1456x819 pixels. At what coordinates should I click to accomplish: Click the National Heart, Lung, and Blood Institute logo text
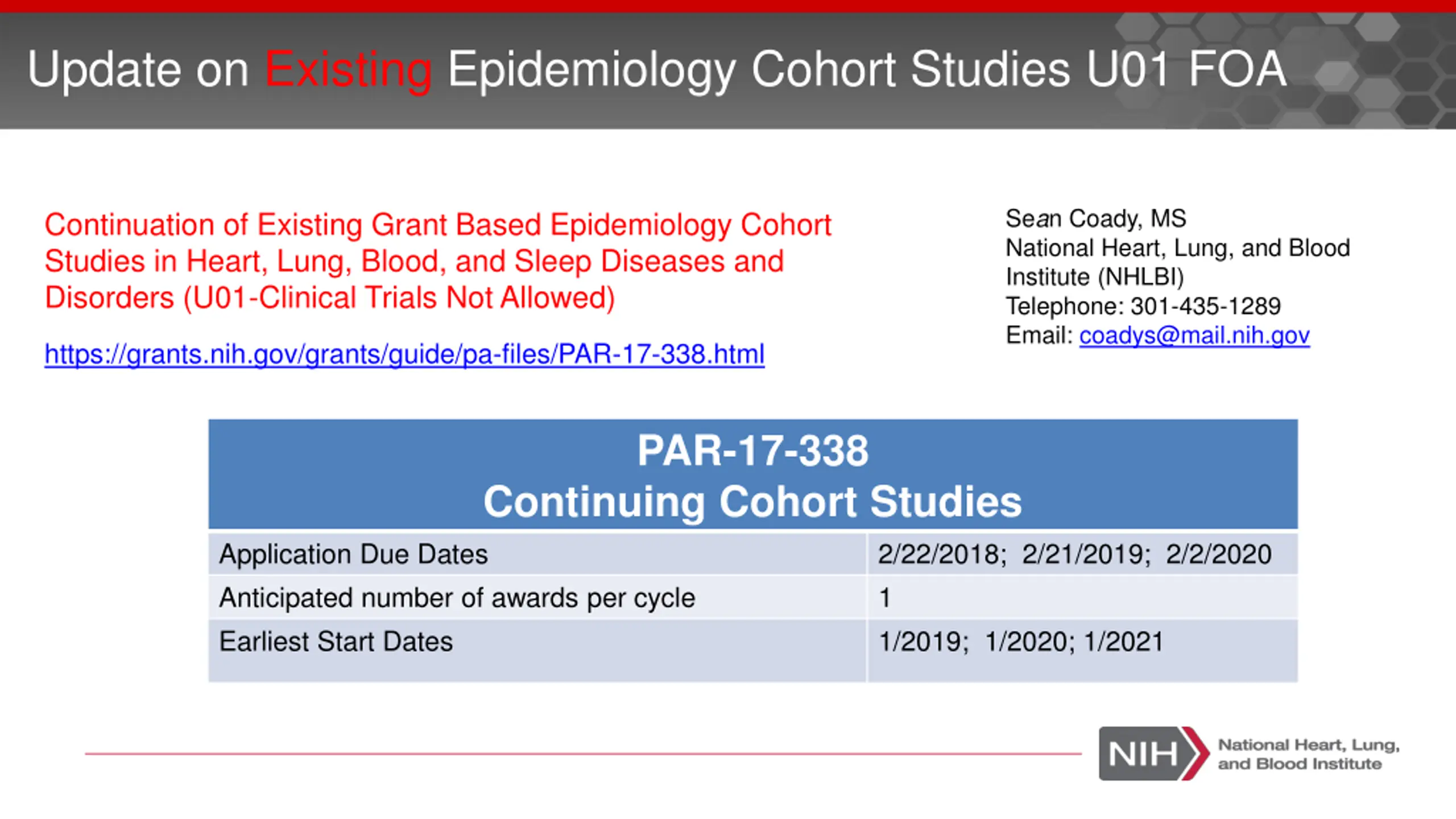tap(1308, 754)
